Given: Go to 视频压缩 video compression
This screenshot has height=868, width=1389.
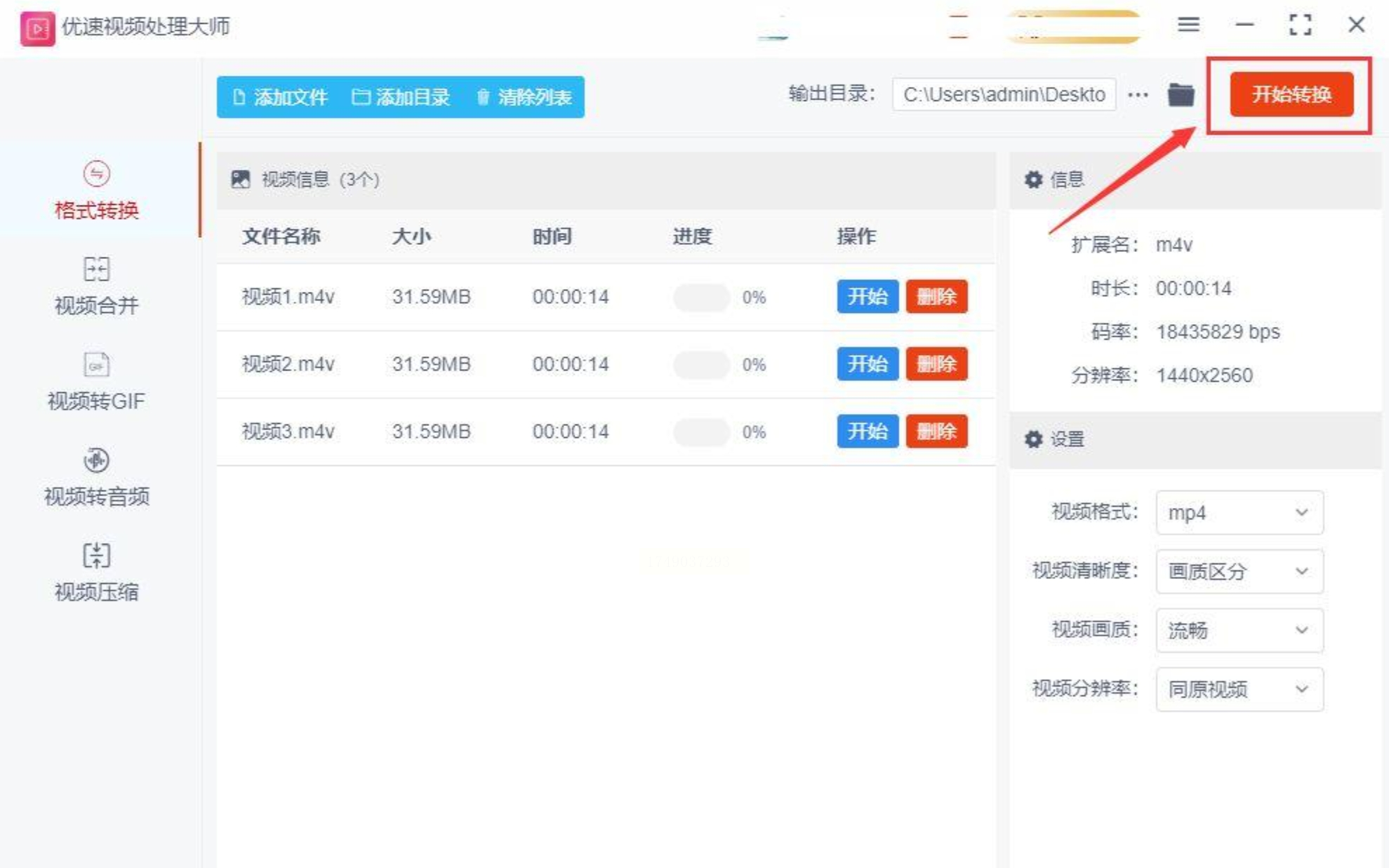Looking at the screenshot, I should [x=97, y=572].
